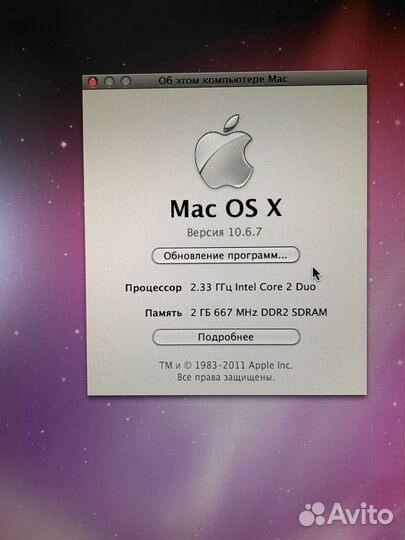Minimize window with the middle titlebar button
Viewport: 405px width, 540px height.
coord(109,82)
